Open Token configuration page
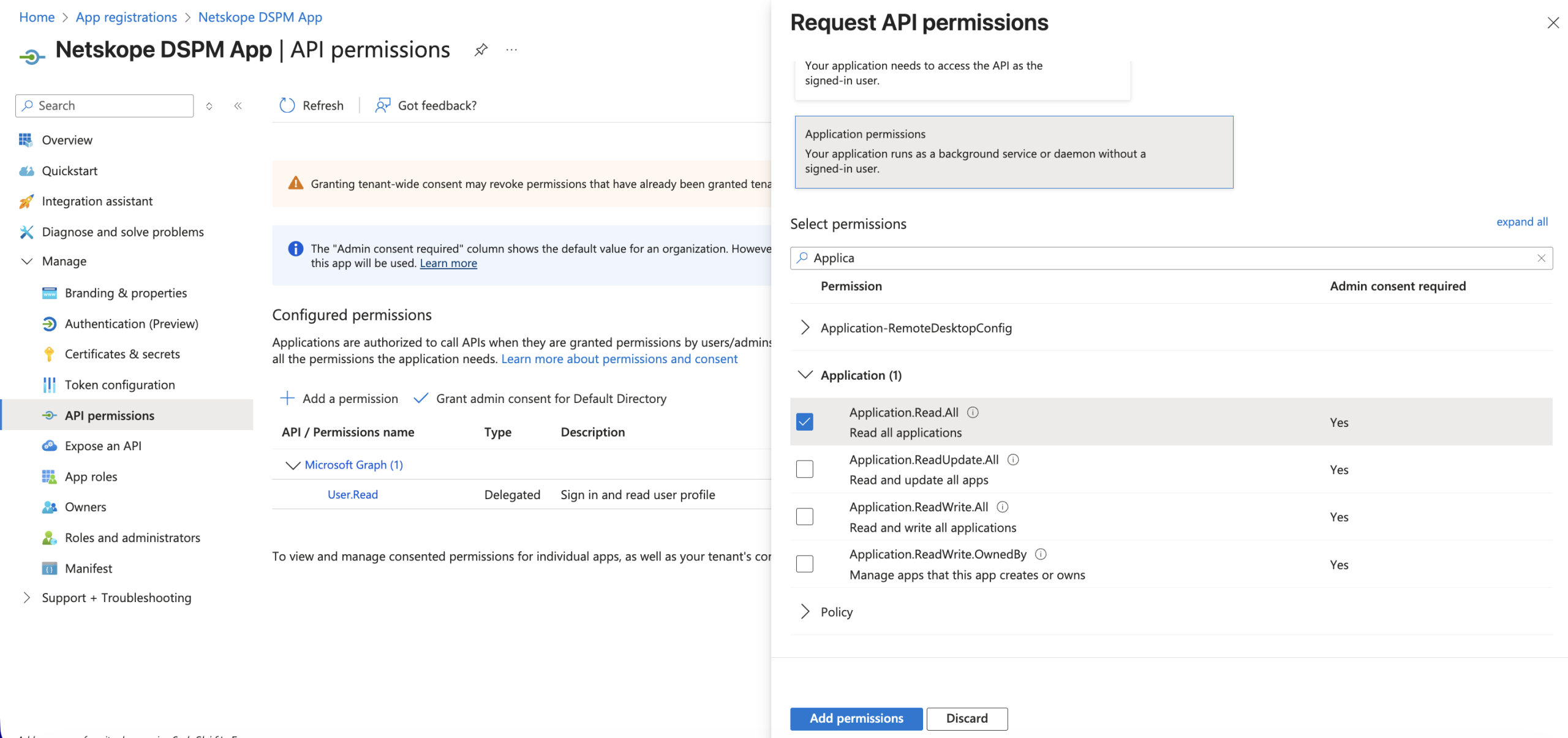The image size is (1568, 738). pyautogui.click(x=120, y=385)
